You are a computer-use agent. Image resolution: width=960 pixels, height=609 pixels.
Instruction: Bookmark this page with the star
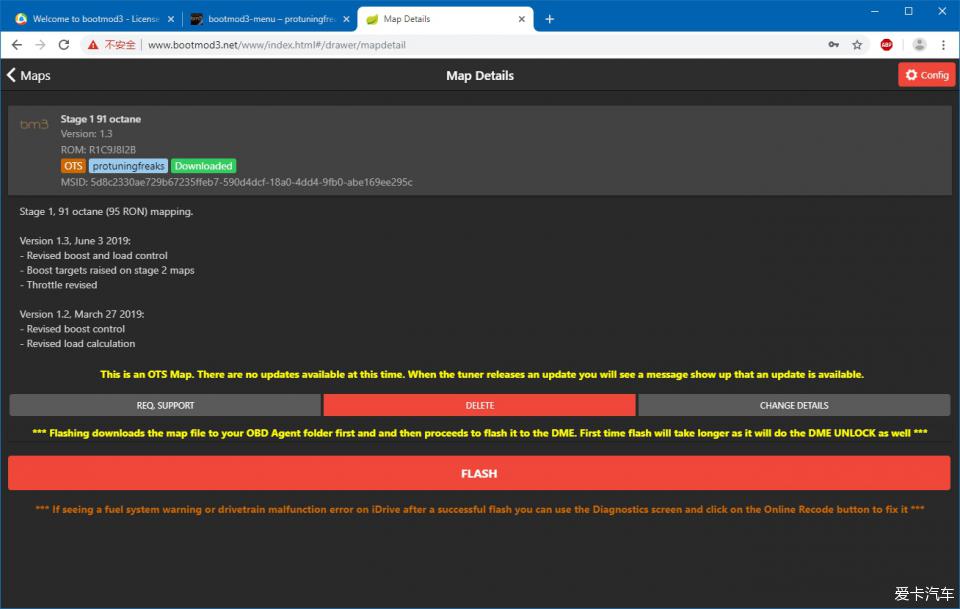pyautogui.click(x=857, y=45)
